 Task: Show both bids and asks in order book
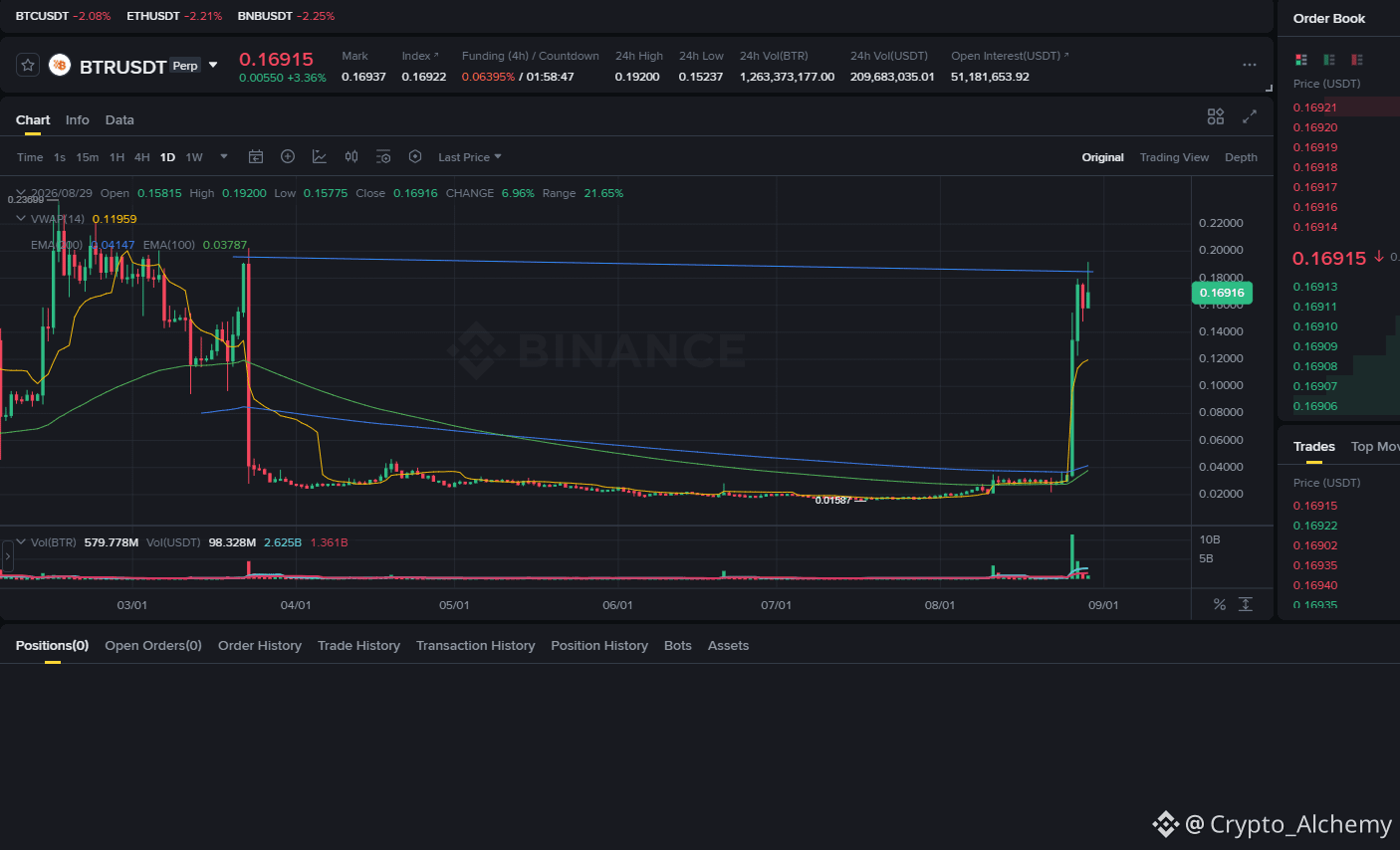[1301, 60]
